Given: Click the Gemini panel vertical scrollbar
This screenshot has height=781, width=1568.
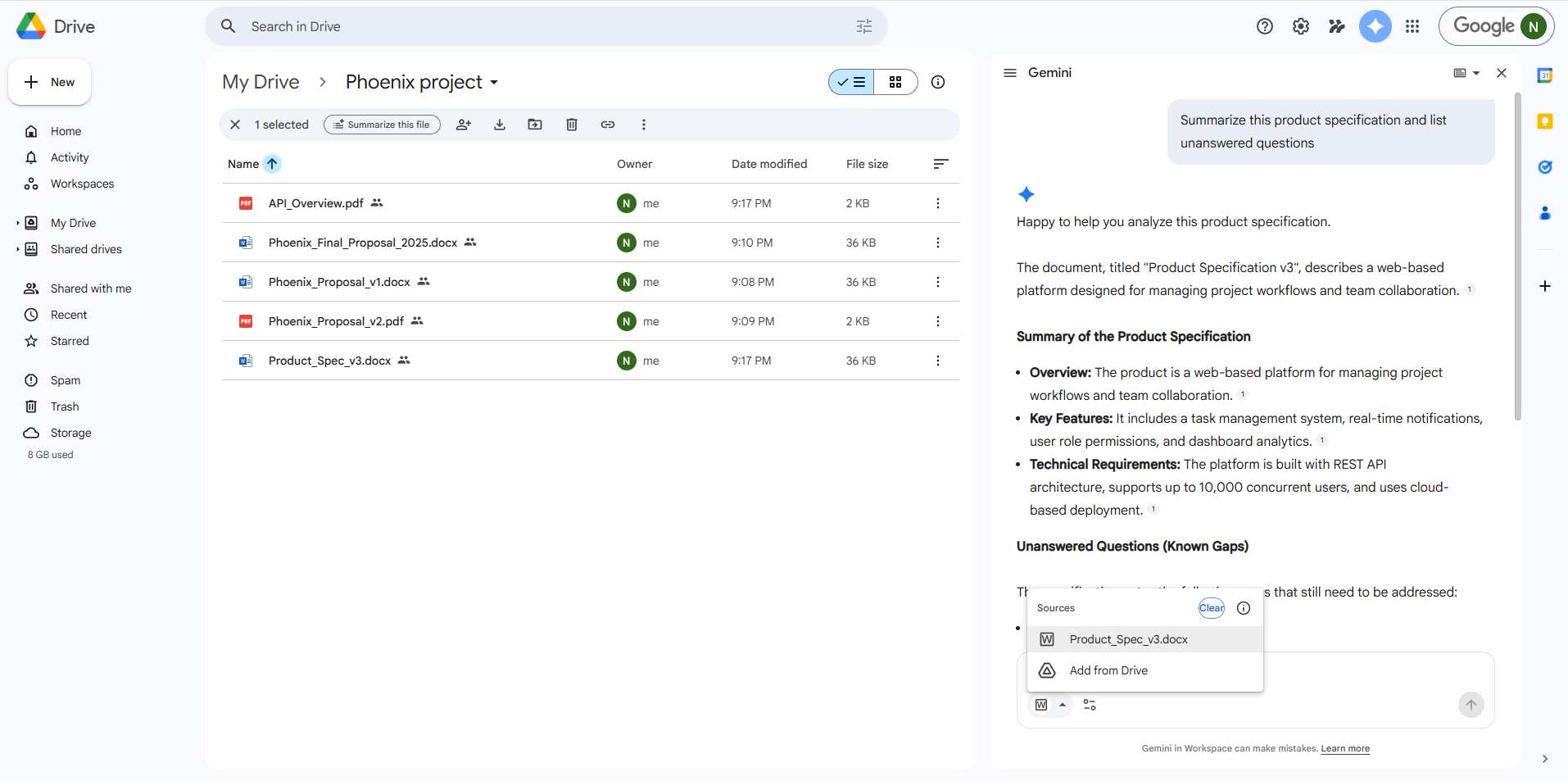Looking at the screenshot, I should click(1517, 256).
